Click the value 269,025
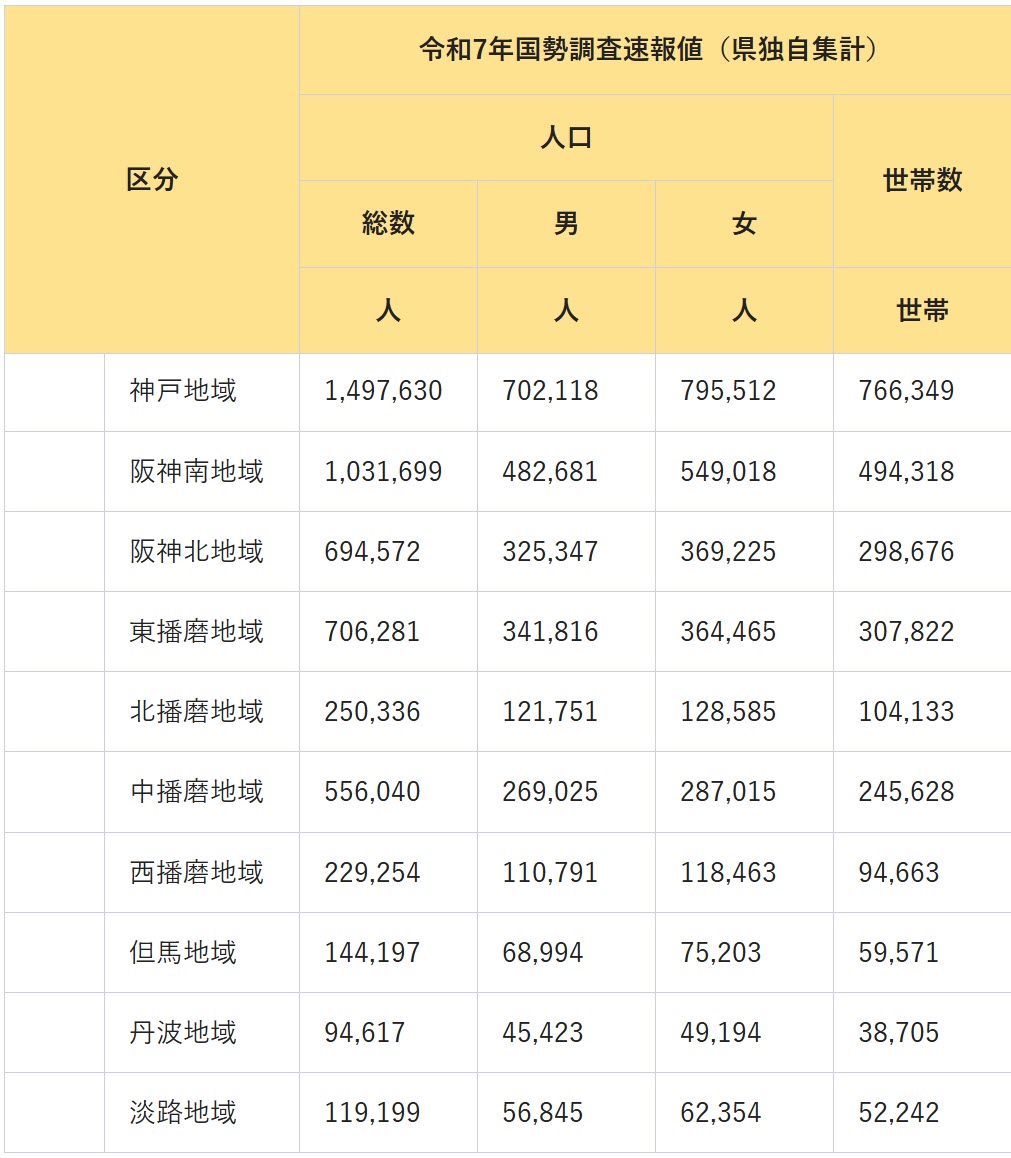 [x=550, y=792]
